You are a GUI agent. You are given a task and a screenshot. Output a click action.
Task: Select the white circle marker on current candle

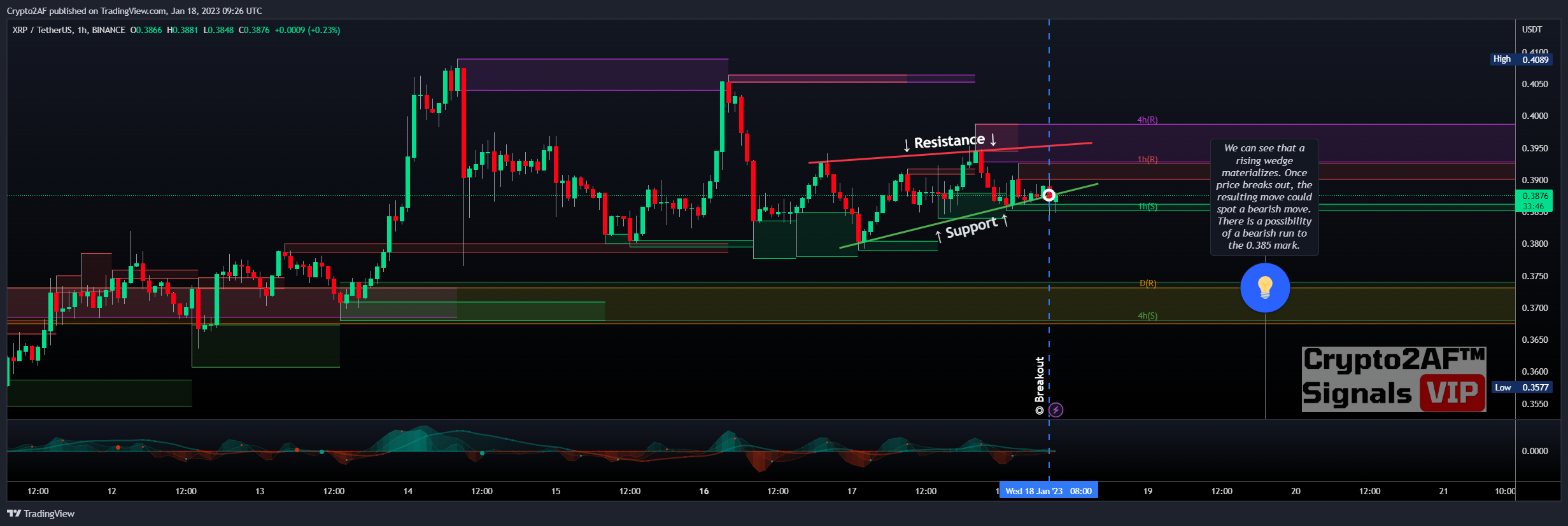[x=1049, y=195]
